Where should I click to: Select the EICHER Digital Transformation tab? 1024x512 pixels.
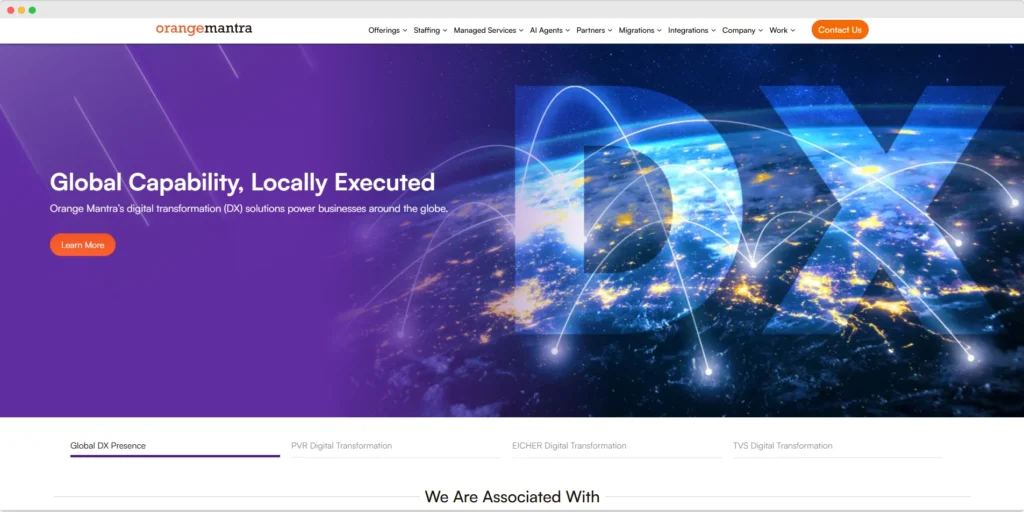coord(616,446)
